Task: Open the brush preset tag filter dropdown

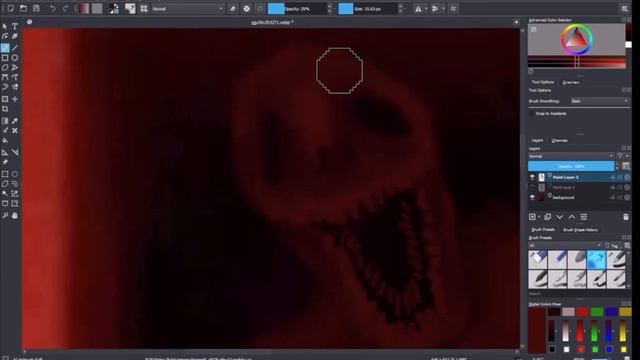Action: [x=565, y=245]
